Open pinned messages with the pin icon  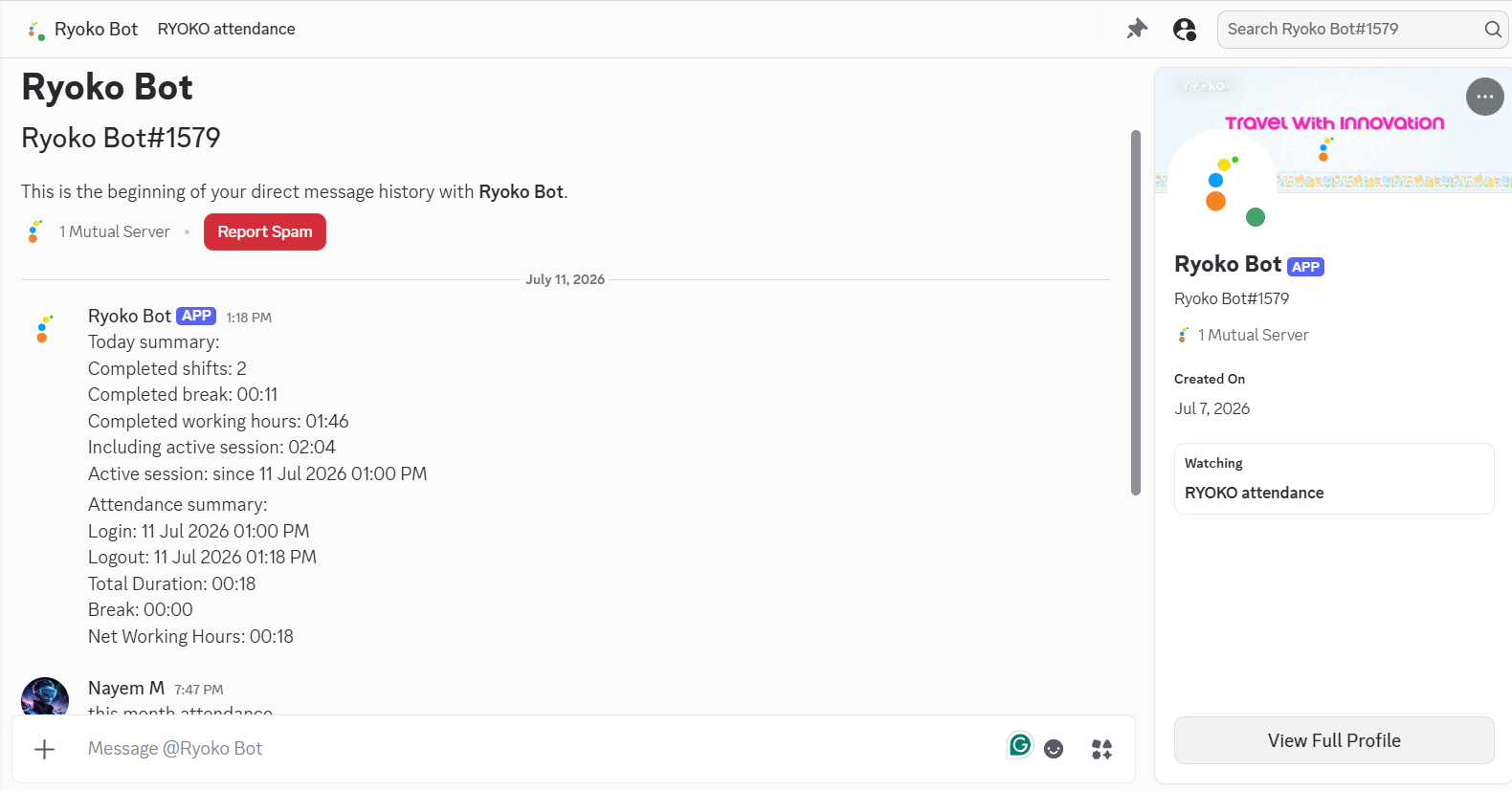click(x=1137, y=29)
